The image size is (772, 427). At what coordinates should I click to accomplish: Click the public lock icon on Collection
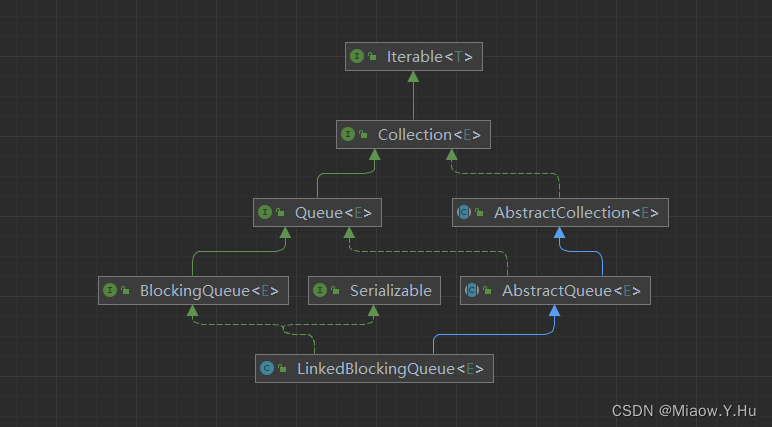tap(363, 134)
